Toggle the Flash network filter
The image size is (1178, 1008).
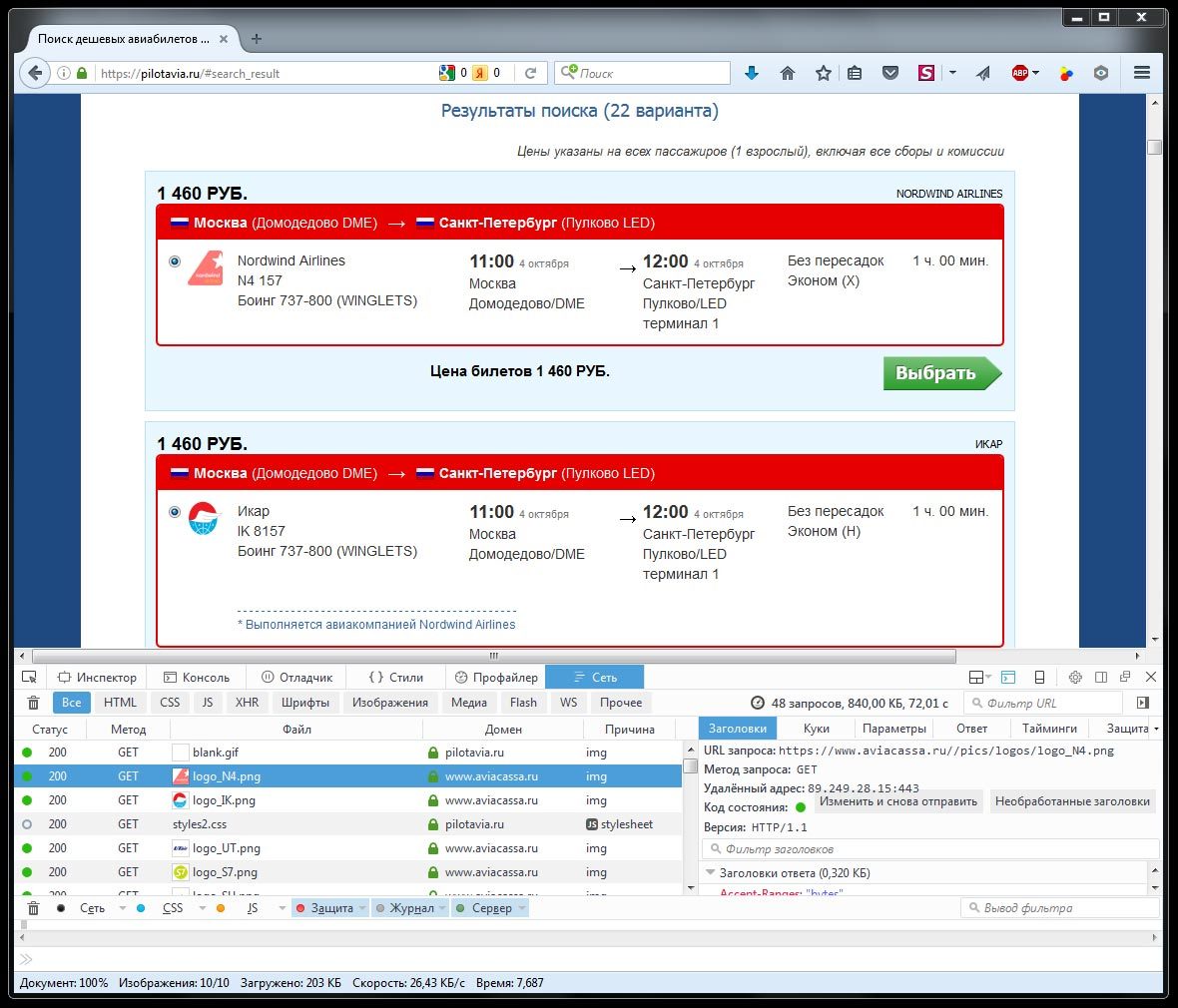click(524, 703)
